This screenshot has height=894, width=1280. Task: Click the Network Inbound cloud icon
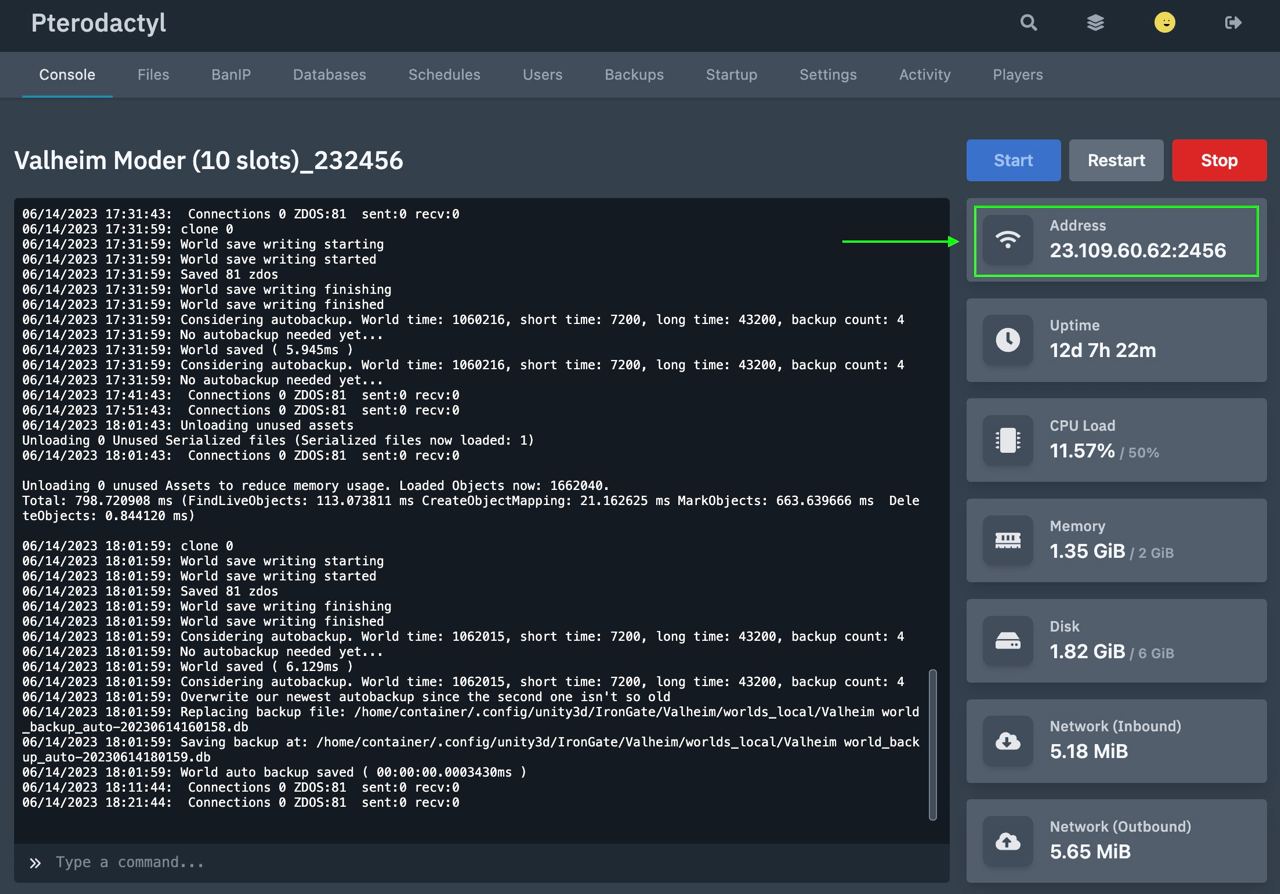(x=1008, y=741)
